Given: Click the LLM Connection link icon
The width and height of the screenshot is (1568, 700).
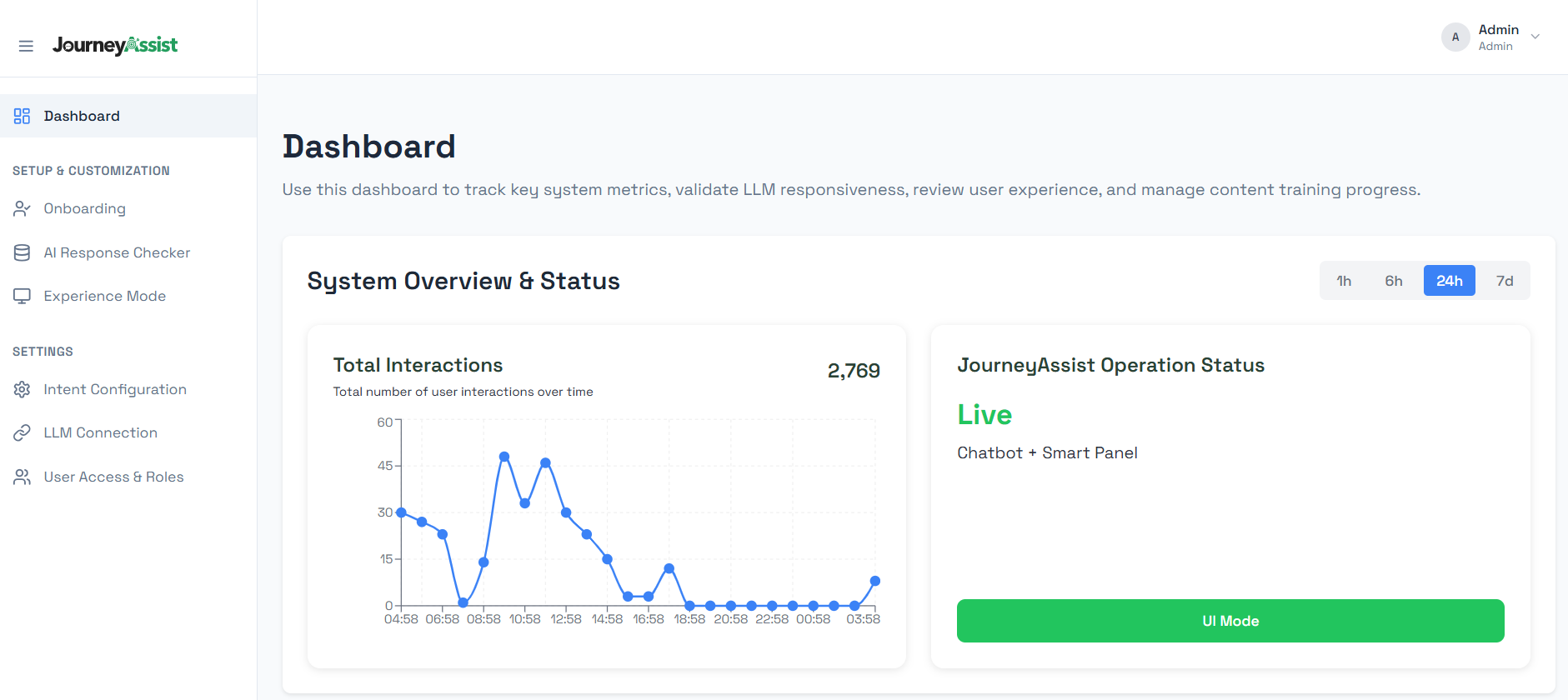Looking at the screenshot, I should click(22, 432).
